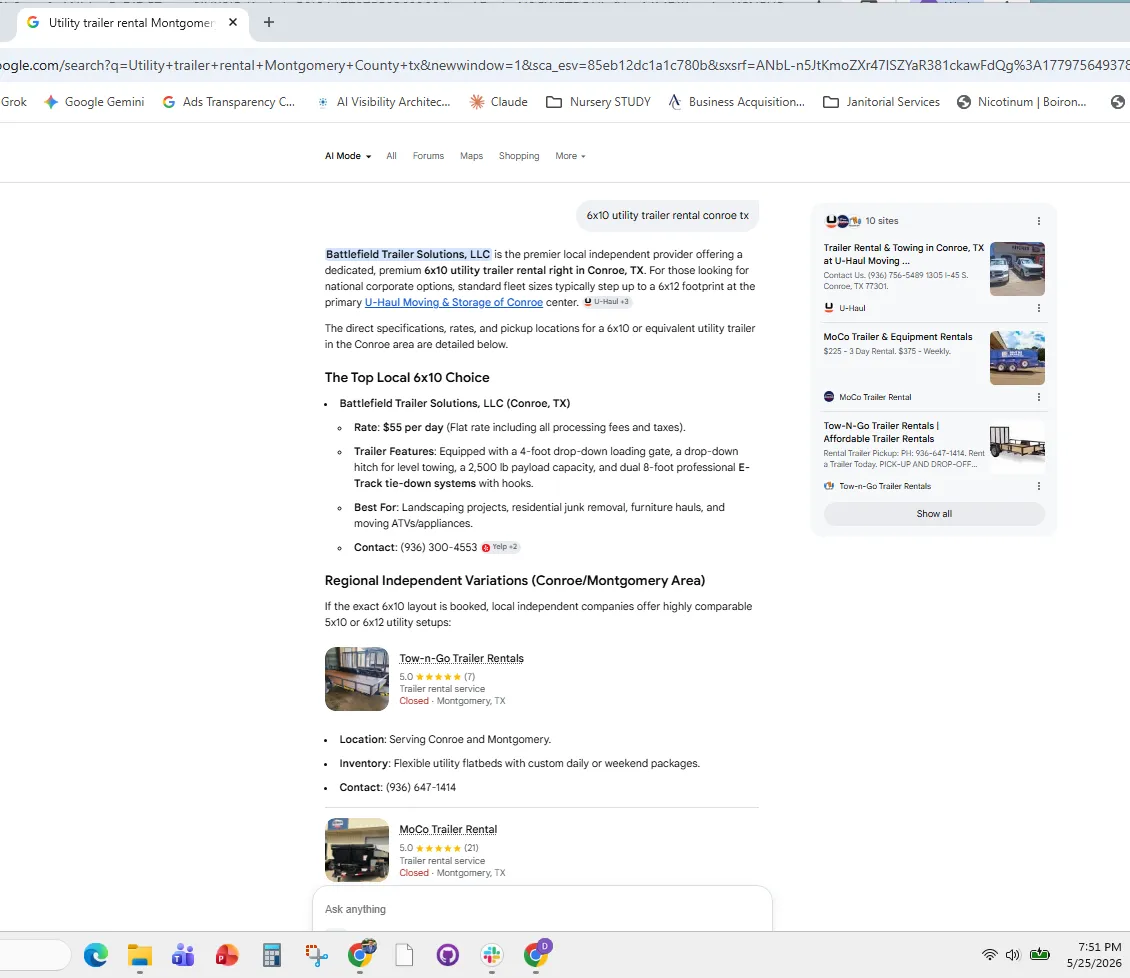The height and width of the screenshot is (978, 1130).
Task: Click the Yelp +2 source chip
Action: (x=500, y=547)
